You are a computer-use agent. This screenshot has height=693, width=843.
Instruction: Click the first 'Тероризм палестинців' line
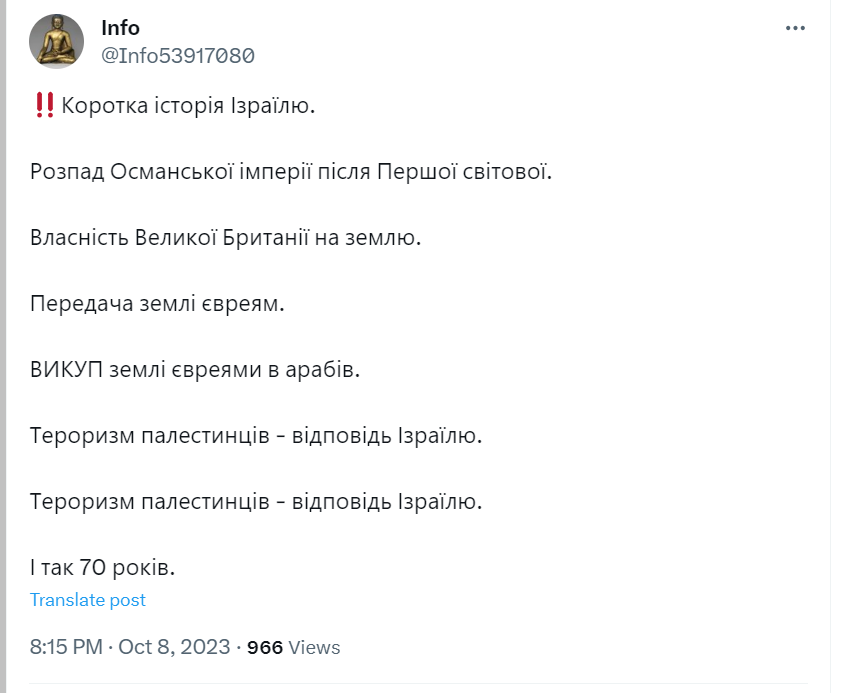[256, 436]
